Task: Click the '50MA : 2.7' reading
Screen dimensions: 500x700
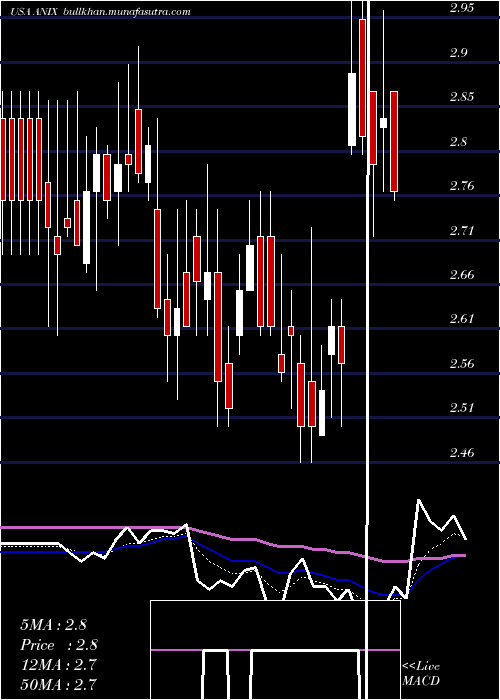Action: [58, 684]
